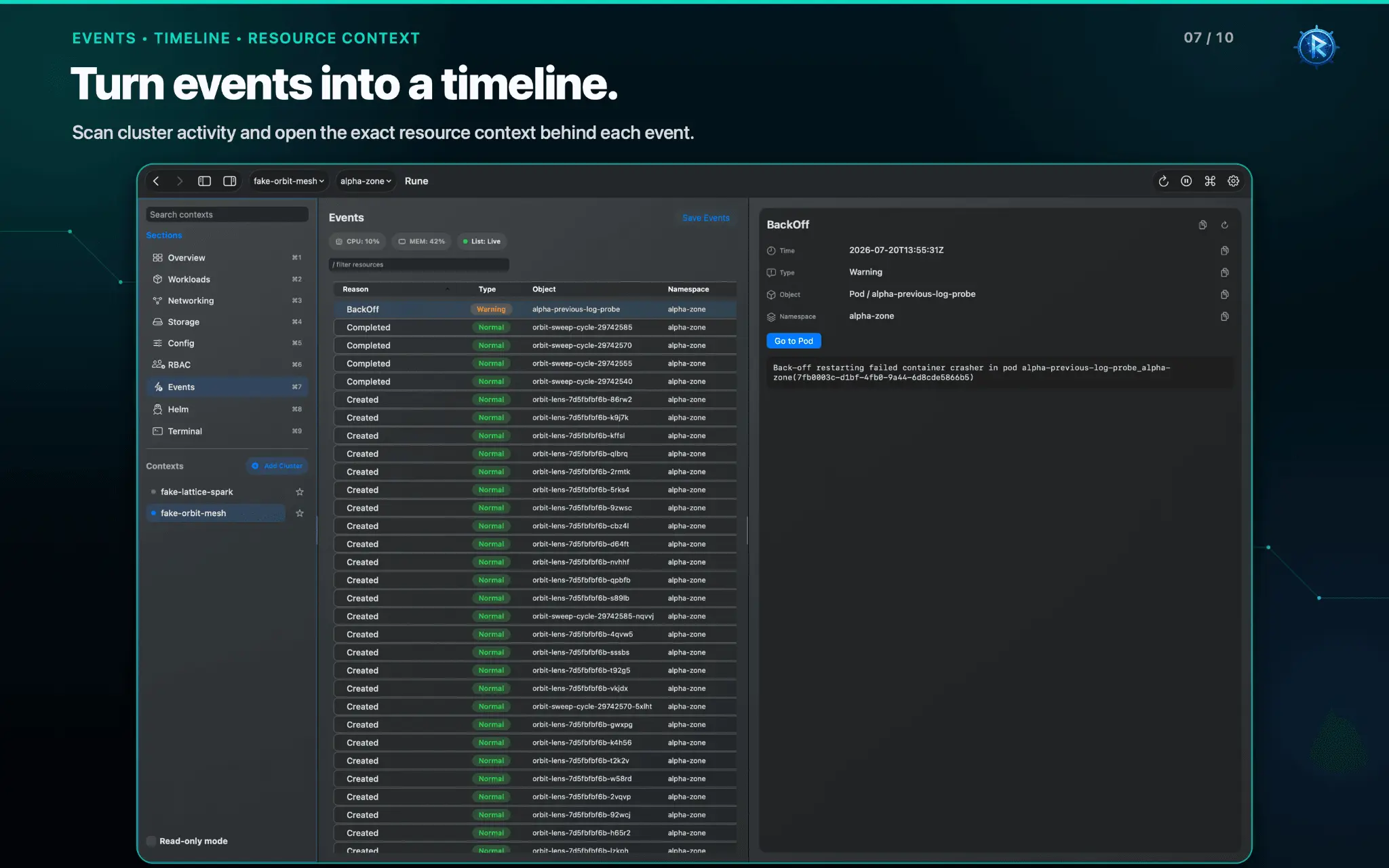This screenshot has height=868, width=1389.
Task: Select the Completed orbit-sweep-cycle-29742570 row
Action: tap(535, 345)
